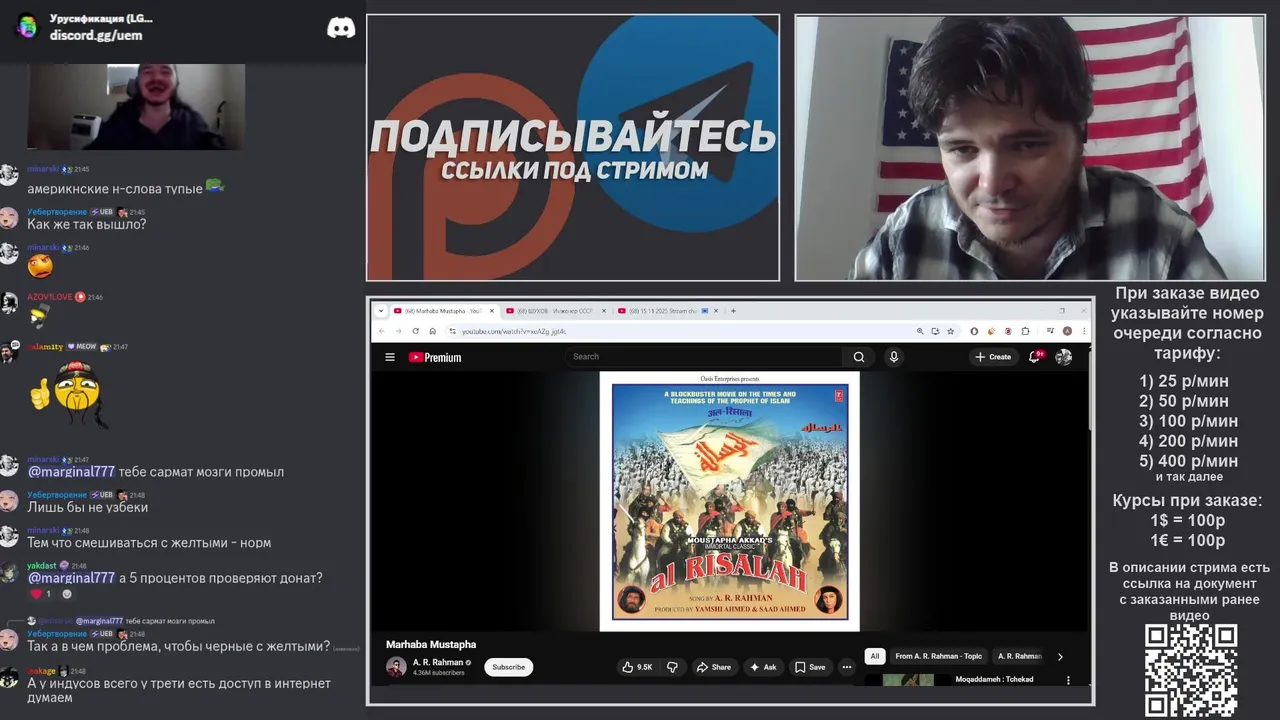Click the YouTube Premium logo

435,357
